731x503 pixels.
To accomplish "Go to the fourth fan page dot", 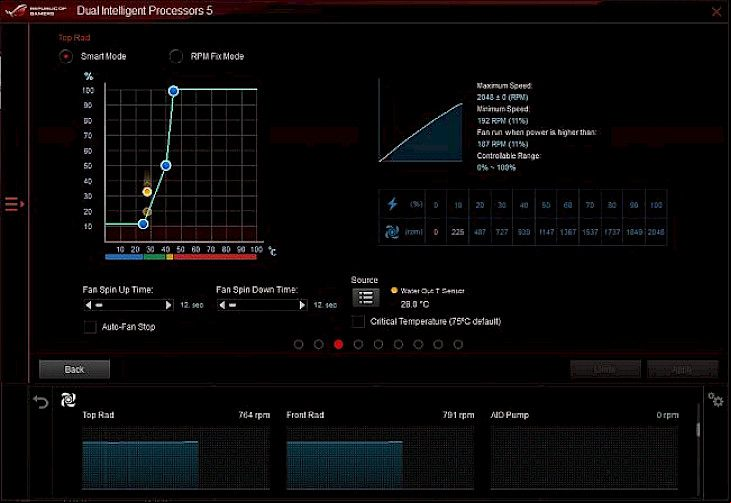I will tap(359, 345).
